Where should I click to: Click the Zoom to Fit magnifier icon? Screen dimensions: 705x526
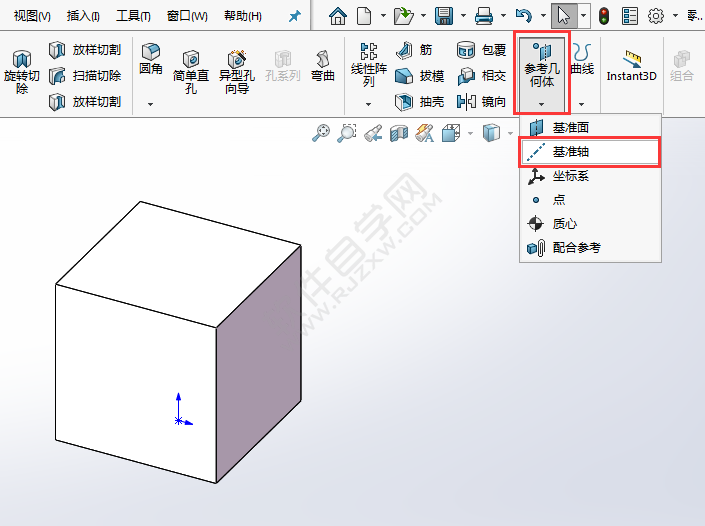click(x=321, y=134)
